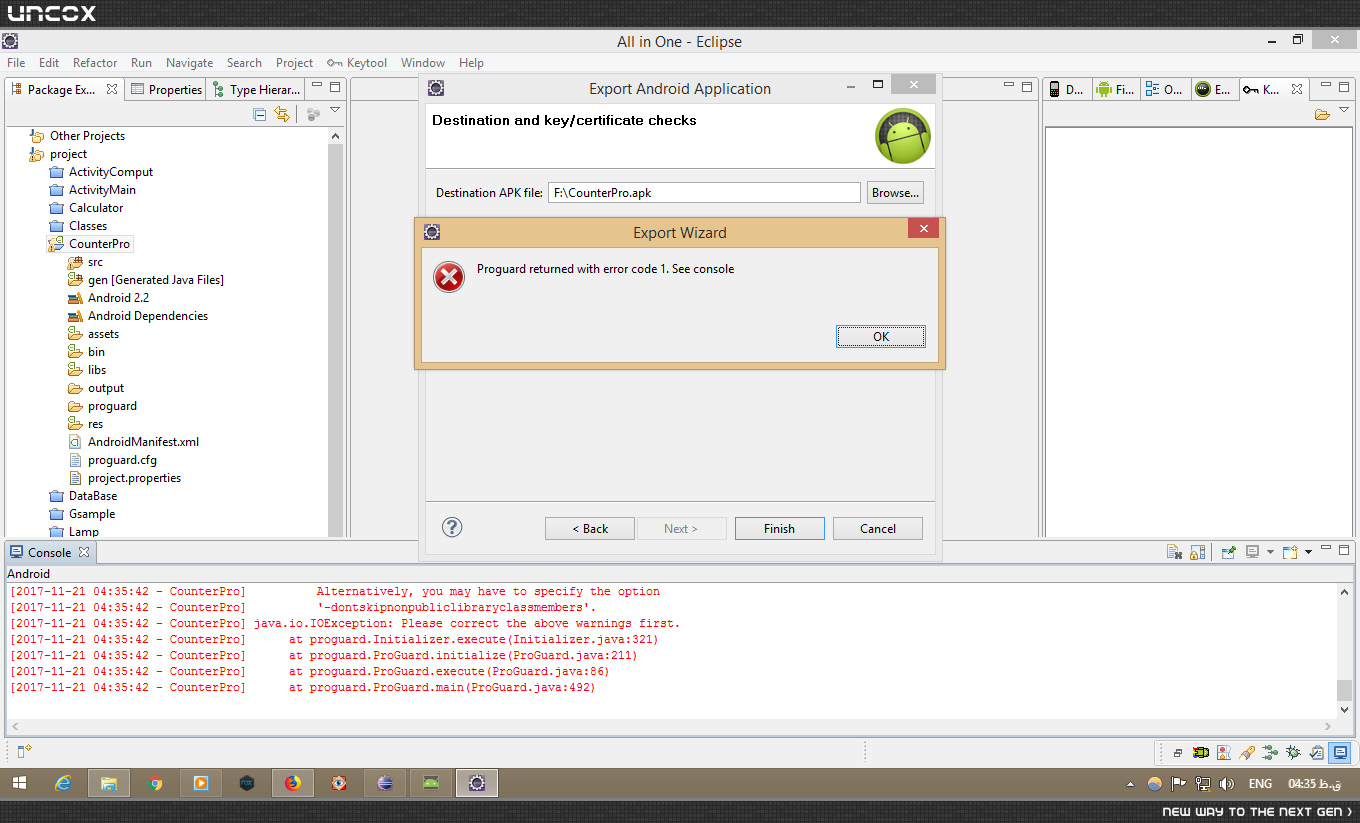
Task: Select the proguard.cfg file
Action: coord(122,460)
